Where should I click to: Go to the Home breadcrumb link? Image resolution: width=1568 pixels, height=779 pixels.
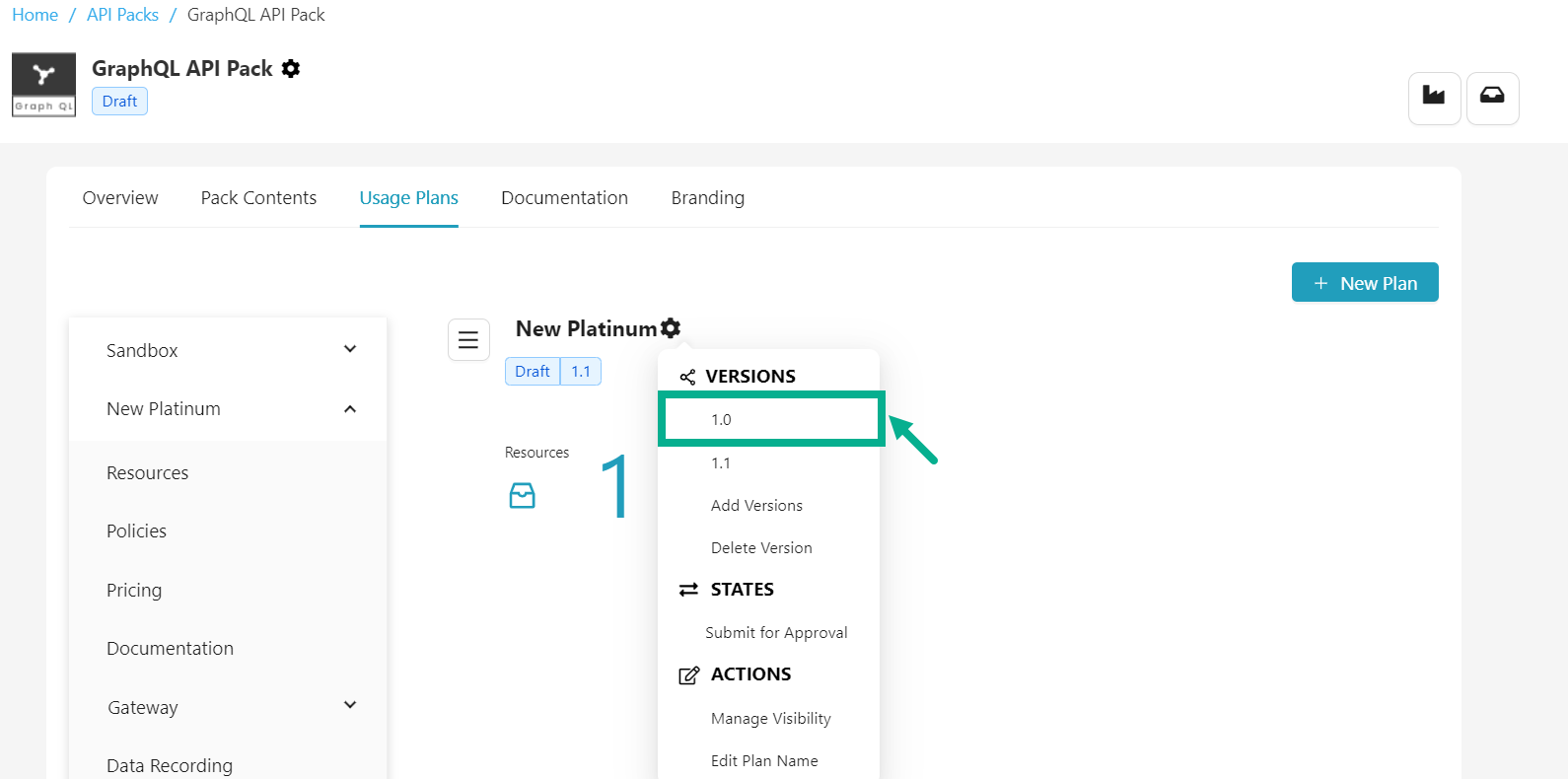coord(35,15)
